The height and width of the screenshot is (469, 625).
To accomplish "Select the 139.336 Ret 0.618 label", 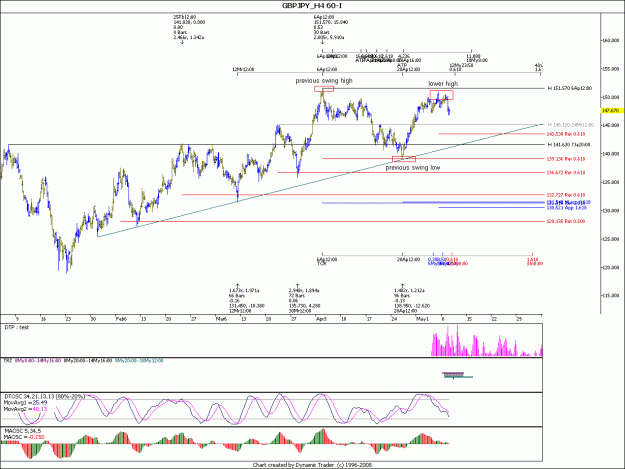I will coord(566,159).
